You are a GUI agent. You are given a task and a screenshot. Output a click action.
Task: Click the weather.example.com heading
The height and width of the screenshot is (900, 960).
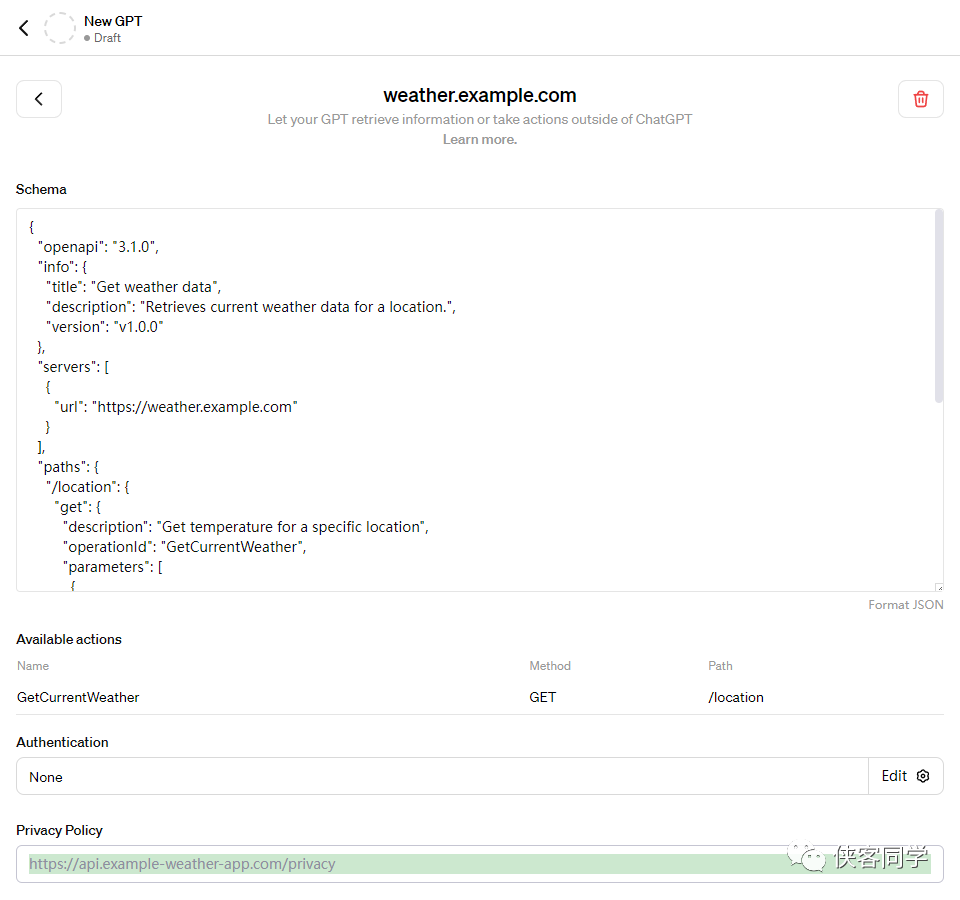(x=480, y=96)
